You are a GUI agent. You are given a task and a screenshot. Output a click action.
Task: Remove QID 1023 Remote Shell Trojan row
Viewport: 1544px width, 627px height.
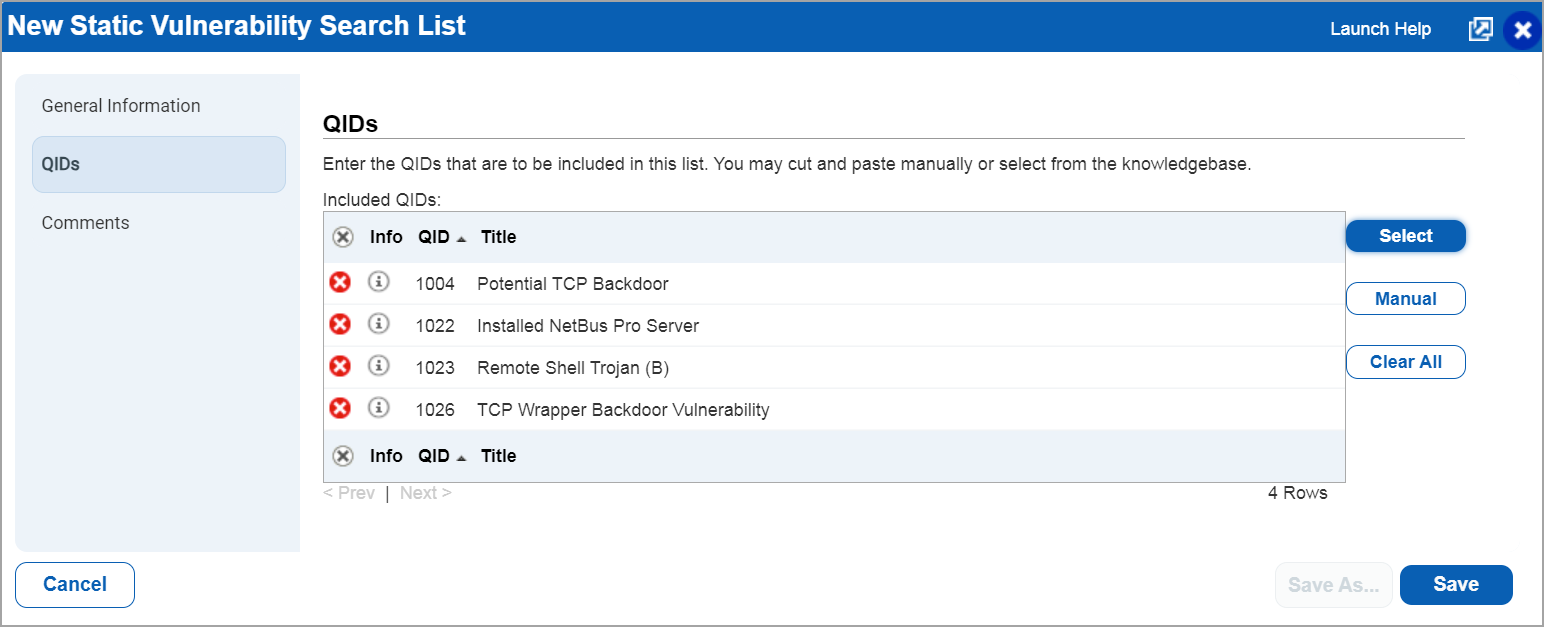(x=340, y=367)
